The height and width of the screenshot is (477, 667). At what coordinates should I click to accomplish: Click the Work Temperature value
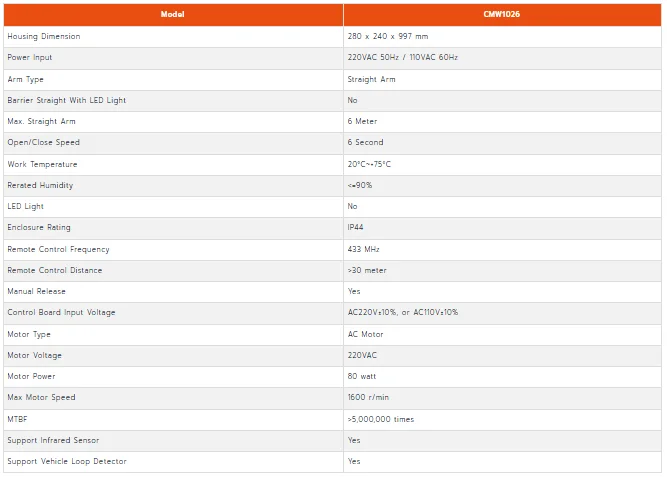tap(369, 164)
